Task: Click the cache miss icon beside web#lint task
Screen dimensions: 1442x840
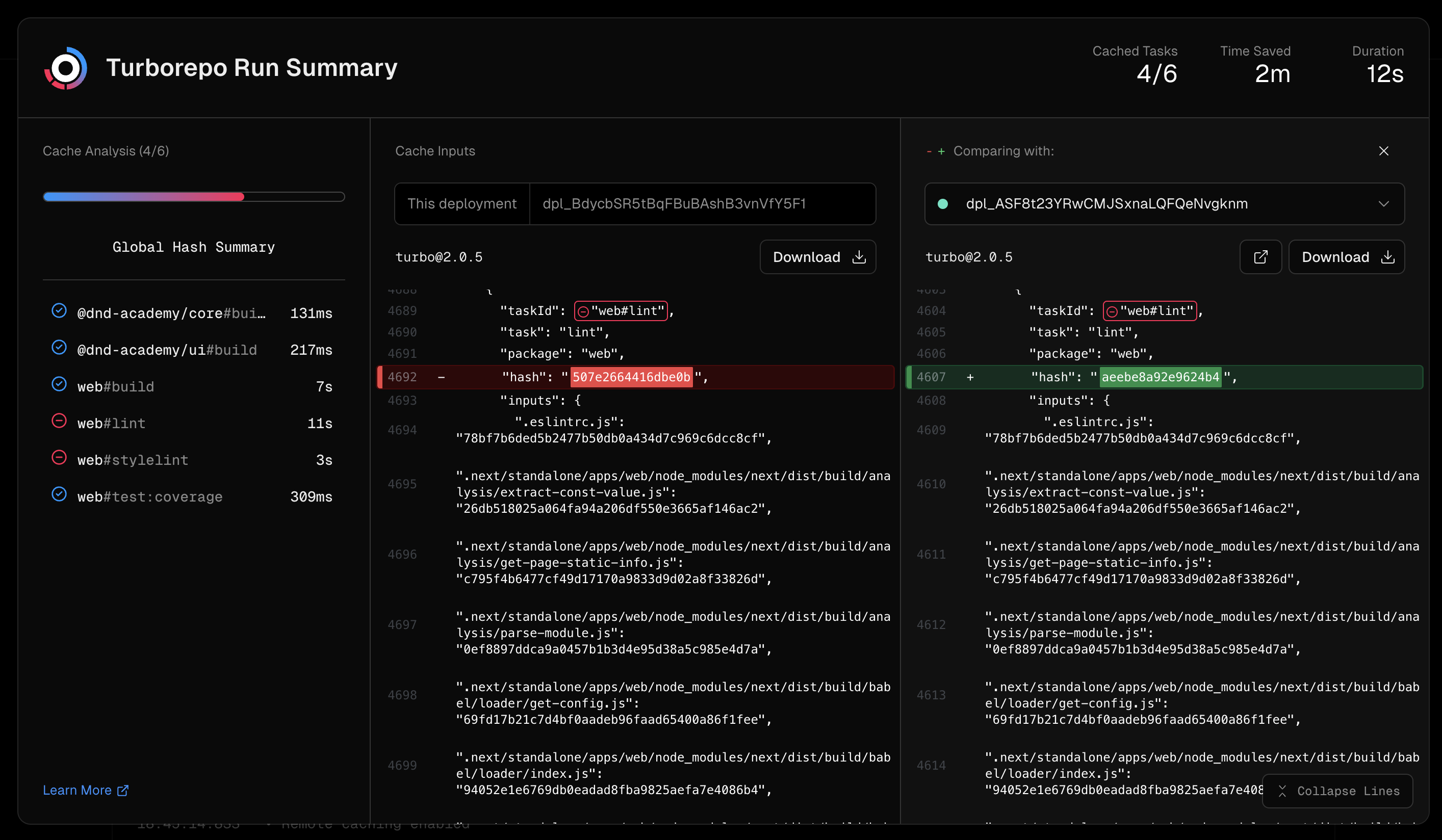Action: 59,422
